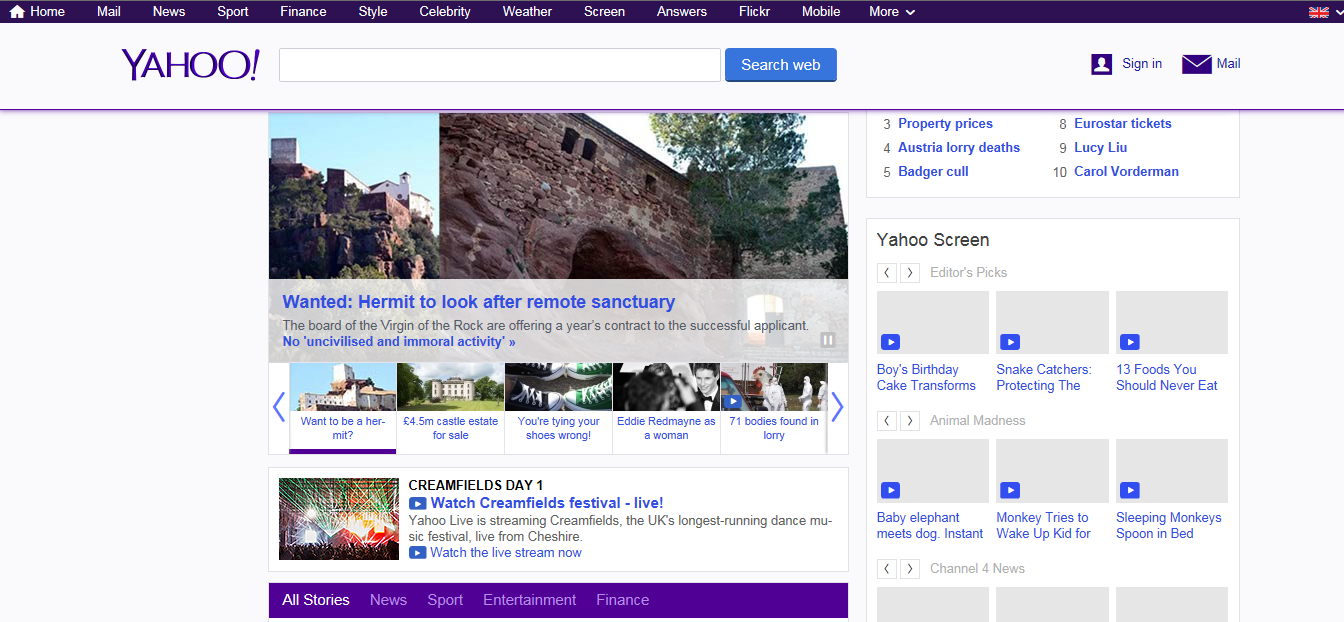Click the purple Mail envelope icon
1344x622 pixels.
(x=1197, y=64)
